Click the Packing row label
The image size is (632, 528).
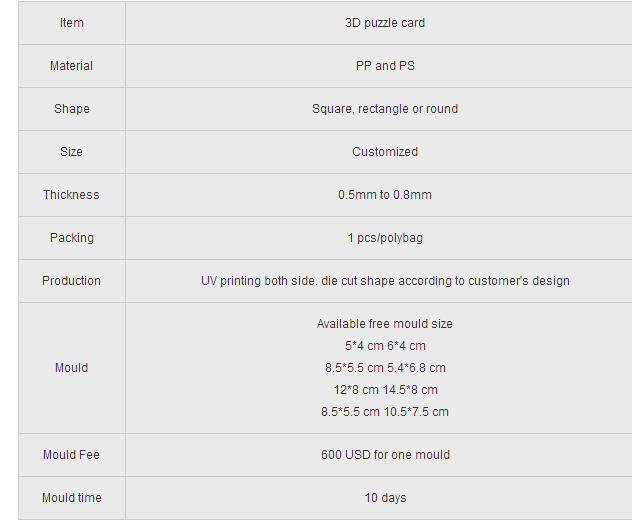(x=72, y=238)
